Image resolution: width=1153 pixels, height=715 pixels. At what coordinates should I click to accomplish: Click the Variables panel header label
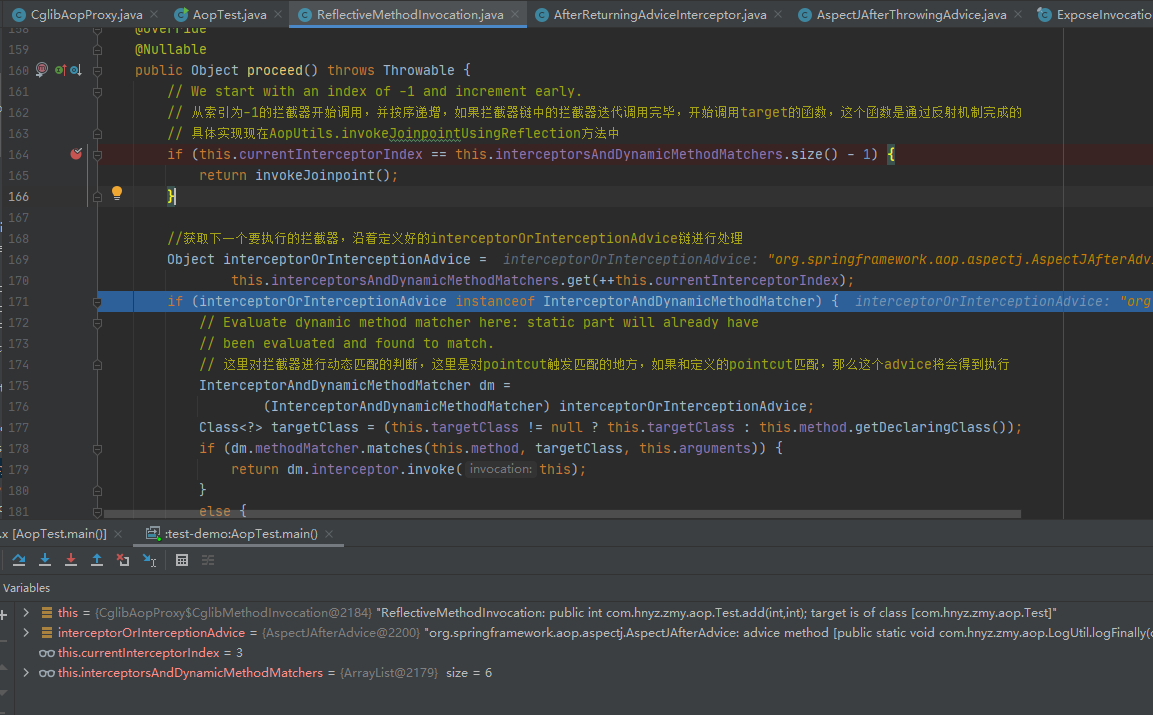pyautogui.click(x=26, y=588)
